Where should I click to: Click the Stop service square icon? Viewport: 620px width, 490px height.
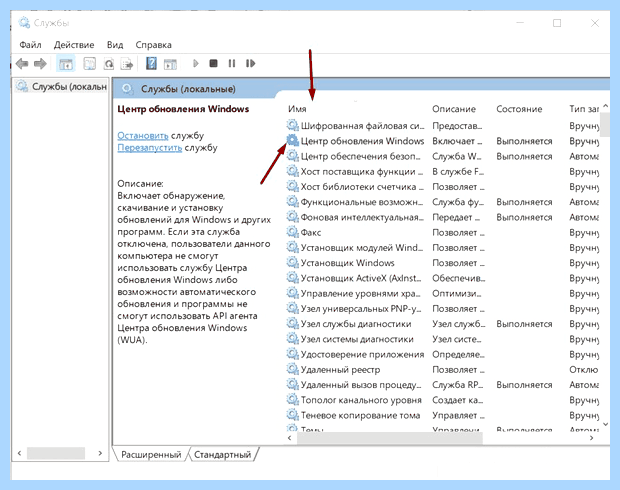coord(214,63)
